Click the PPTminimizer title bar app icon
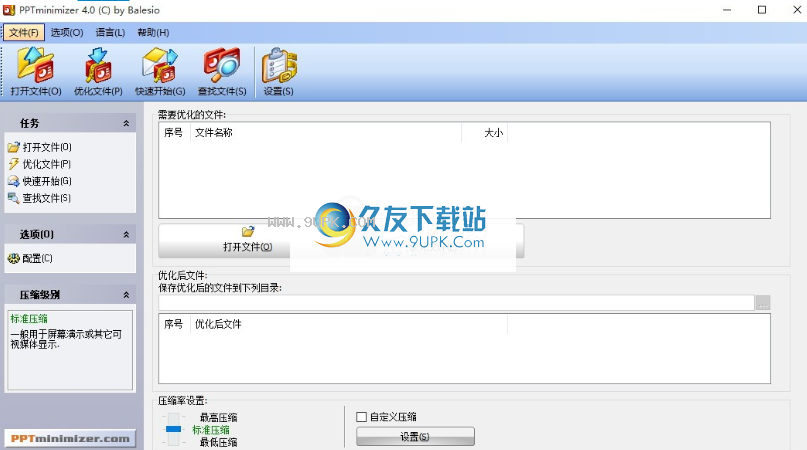 [x=9, y=10]
